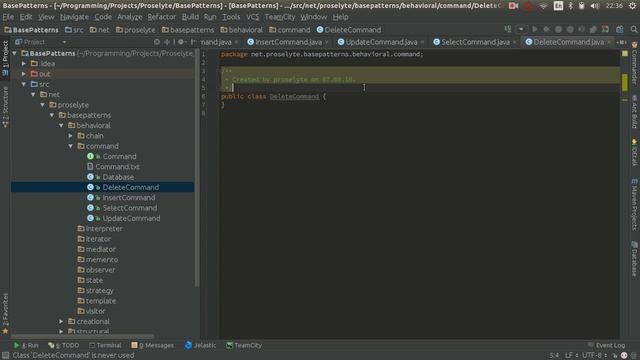Screen dimensions: 640x360
Task: Open the TeamCity menu
Action: (x=280, y=17)
